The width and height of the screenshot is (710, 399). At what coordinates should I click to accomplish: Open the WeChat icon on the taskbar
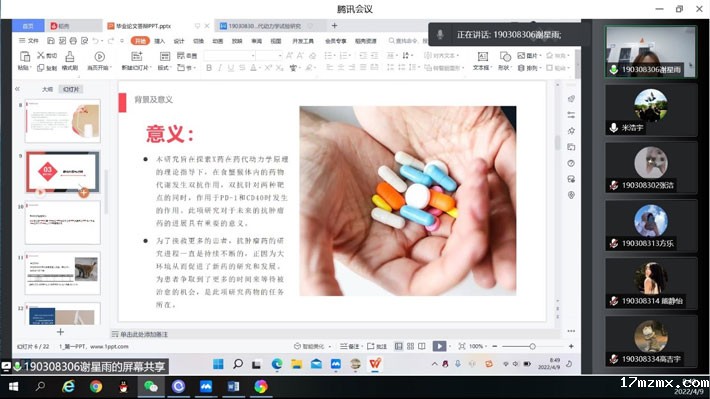click(150, 386)
